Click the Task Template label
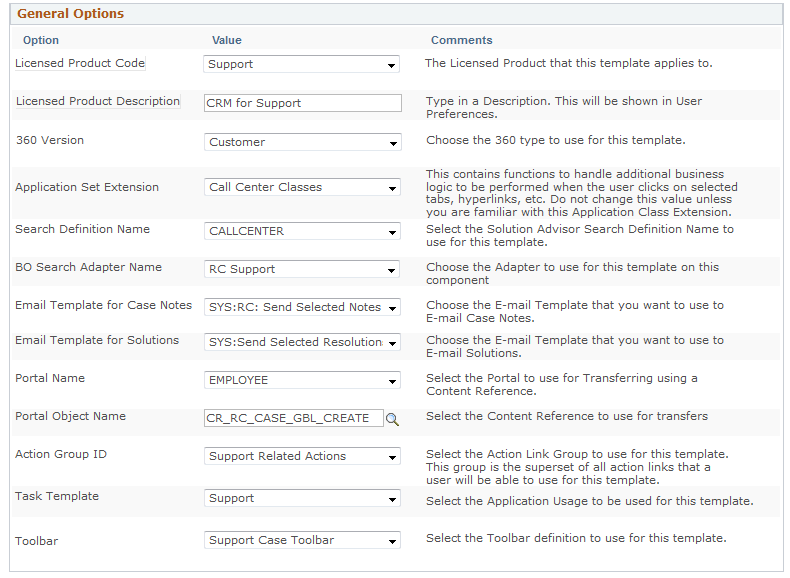This screenshot has height=578, width=790. click(x=57, y=496)
